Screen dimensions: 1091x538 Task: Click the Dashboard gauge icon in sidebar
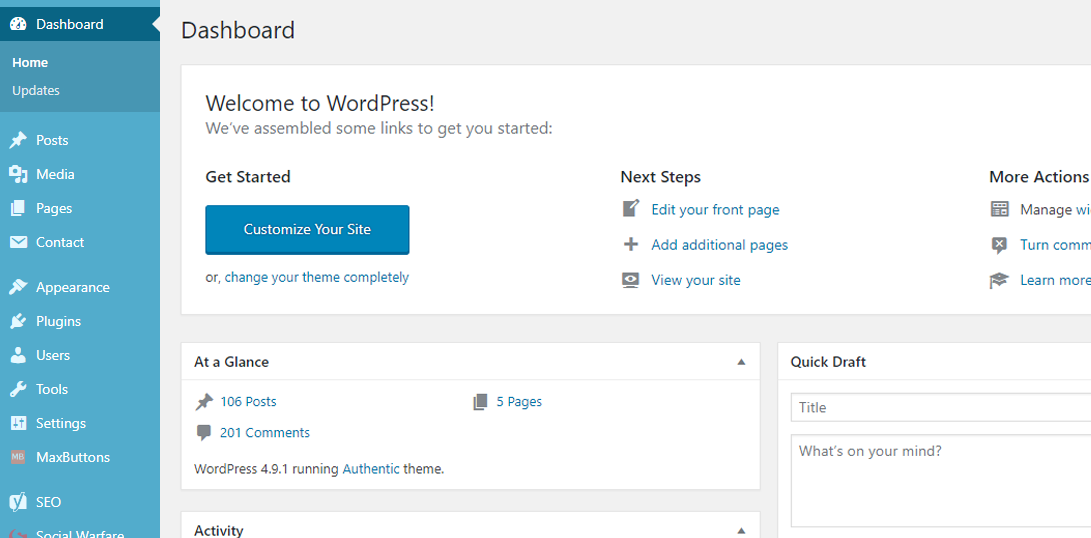click(x=18, y=24)
